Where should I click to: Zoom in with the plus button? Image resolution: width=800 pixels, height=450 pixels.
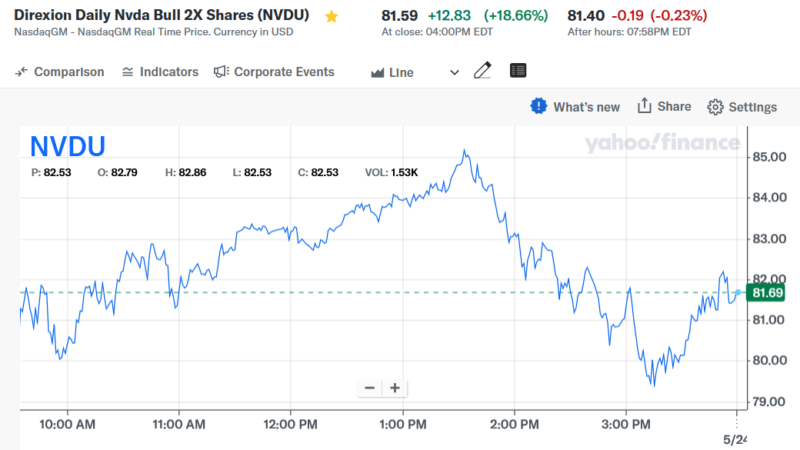point(395,388)
